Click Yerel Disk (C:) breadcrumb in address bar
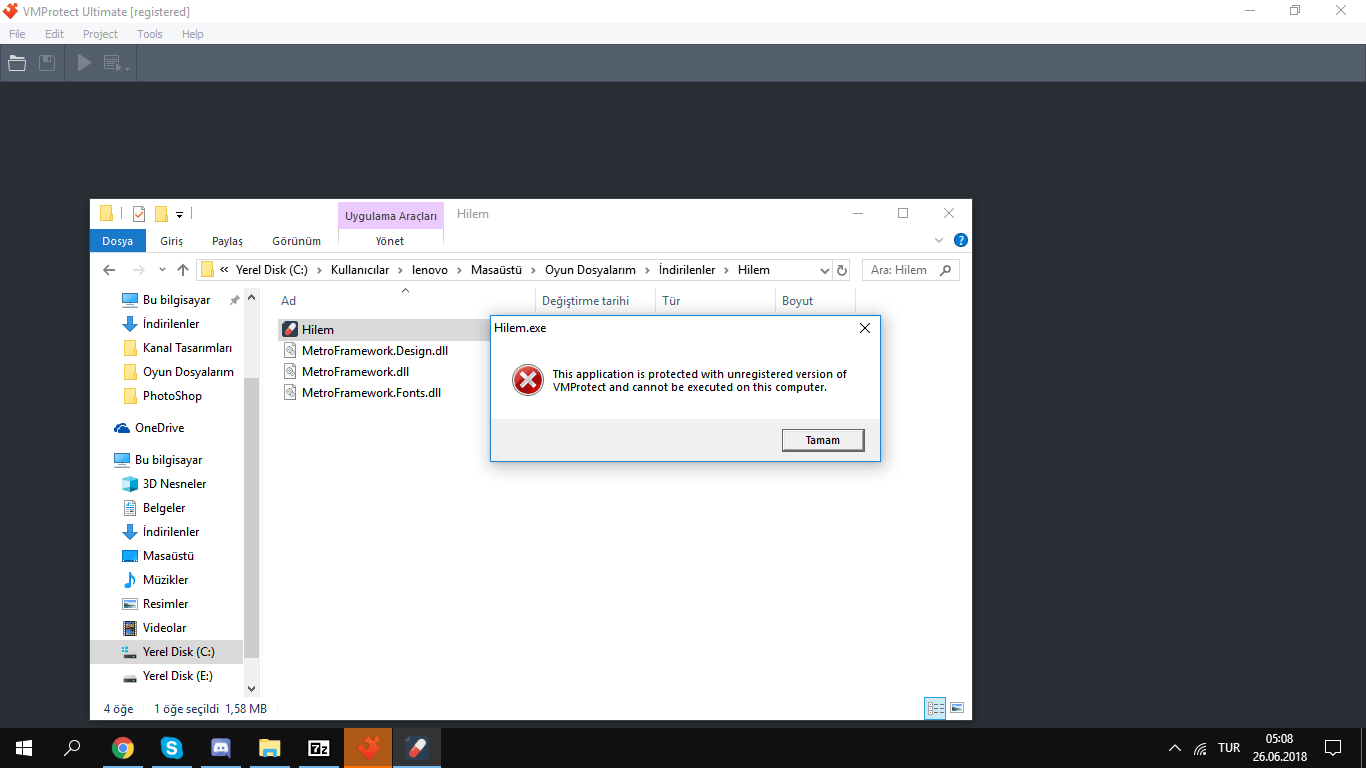1366x768 pixels. coord(273,270)
